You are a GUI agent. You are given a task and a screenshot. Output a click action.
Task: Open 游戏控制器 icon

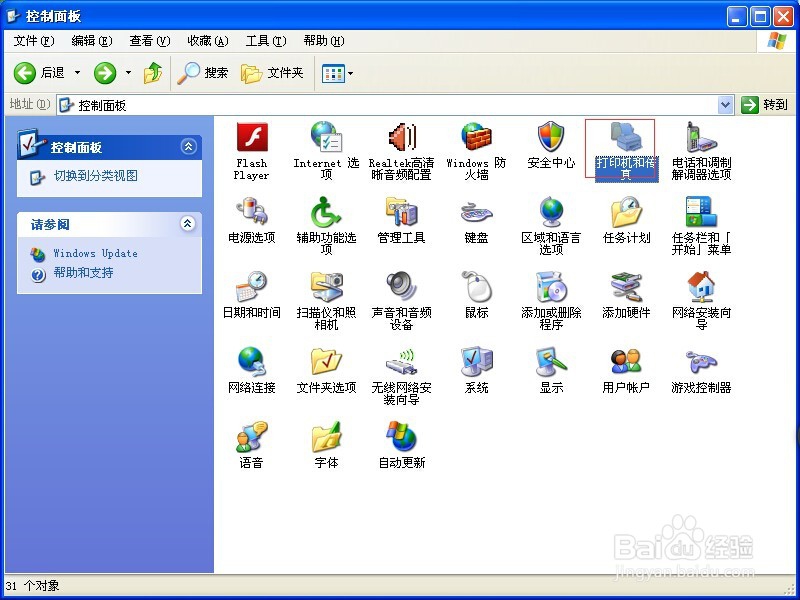click(x=701, y=361)
